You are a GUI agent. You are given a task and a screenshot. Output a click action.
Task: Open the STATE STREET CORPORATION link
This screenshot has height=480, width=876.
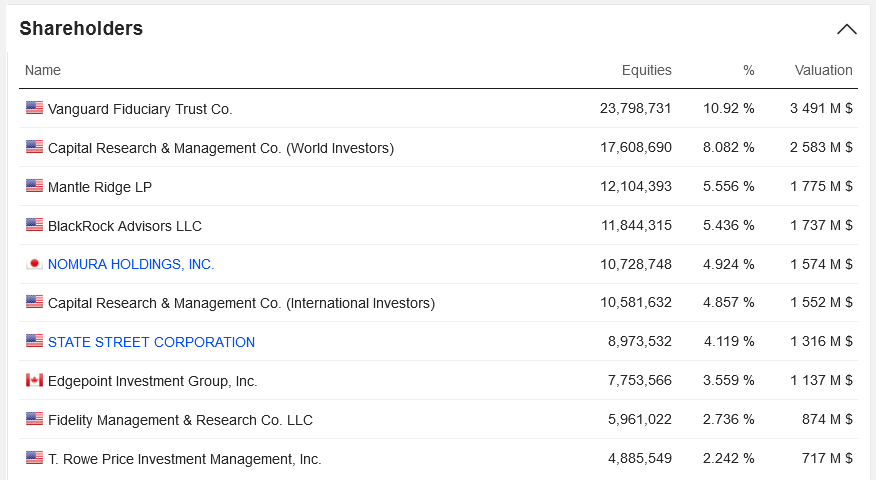(151, 342)
